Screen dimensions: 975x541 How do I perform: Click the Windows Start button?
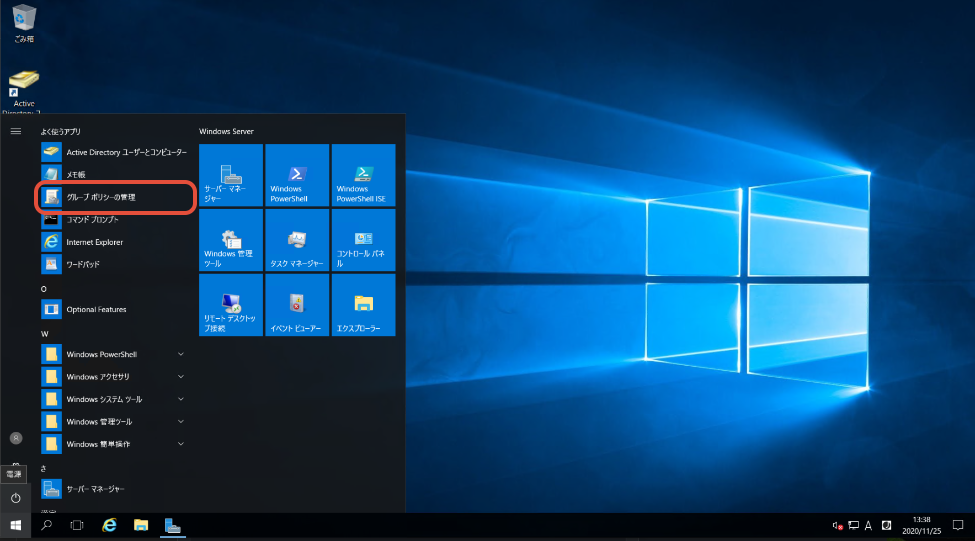(x=16, y=525)
